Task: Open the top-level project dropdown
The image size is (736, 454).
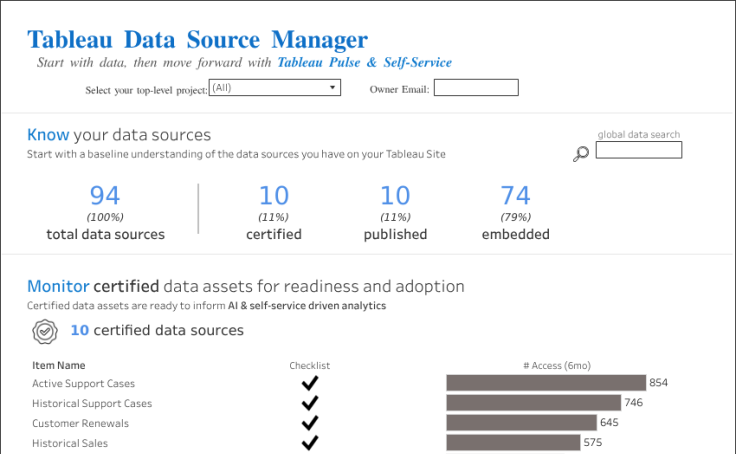Action: tap(274, 88)
